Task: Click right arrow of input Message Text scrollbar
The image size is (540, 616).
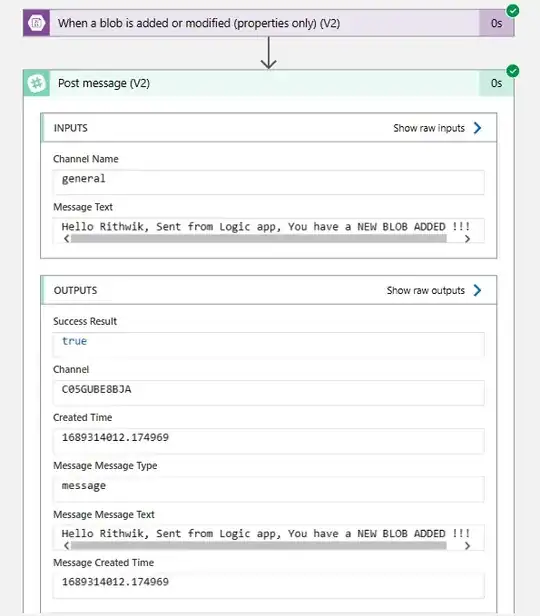Action: (x=467, y=238)
